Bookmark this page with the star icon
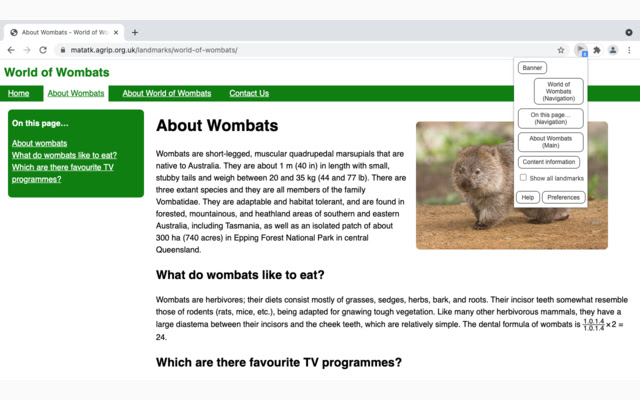 click(561, 50)
